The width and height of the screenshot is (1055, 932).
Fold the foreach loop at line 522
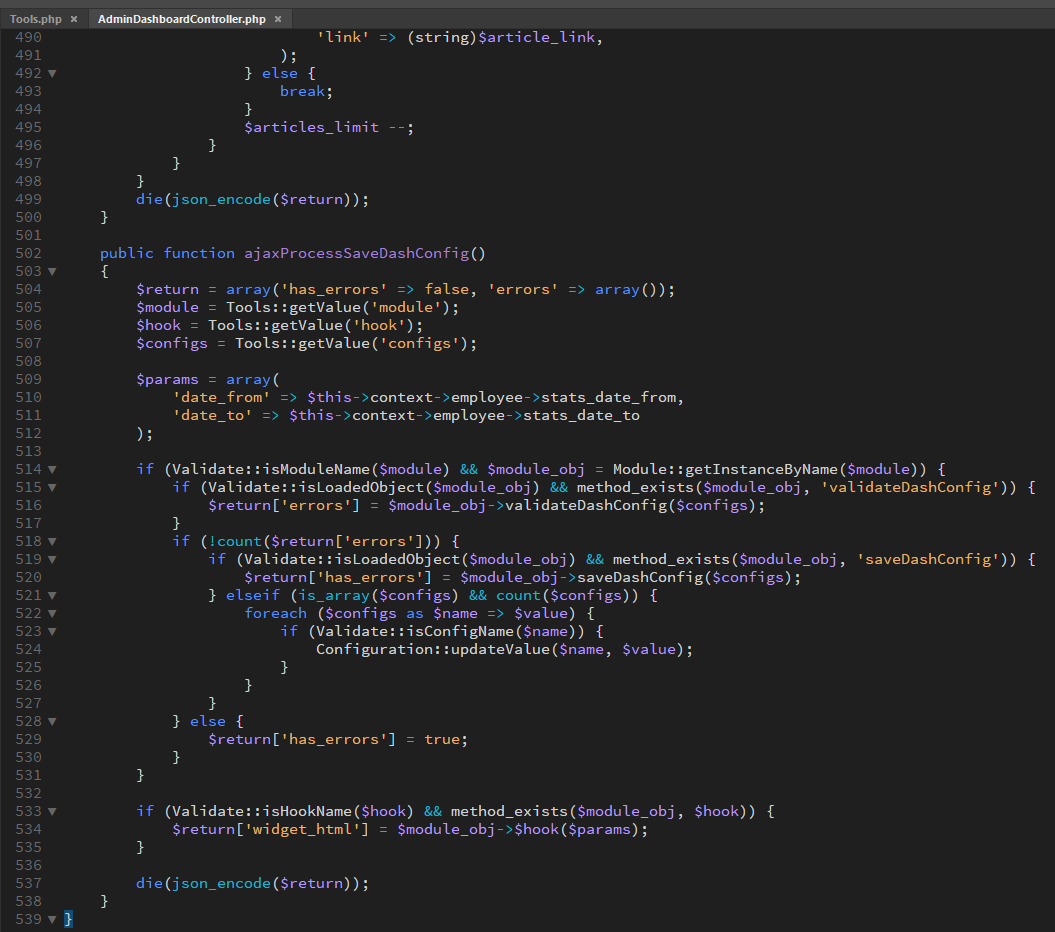tap(52, 614)
